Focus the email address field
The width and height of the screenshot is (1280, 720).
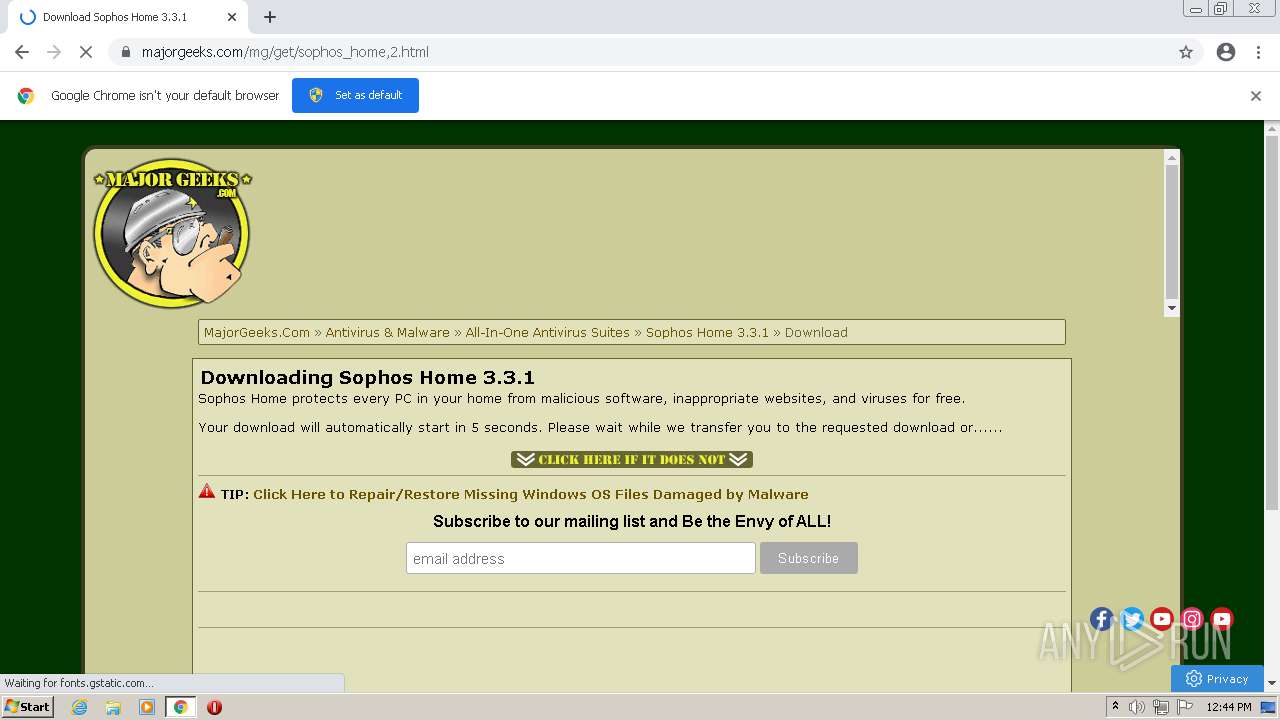click(580, 558)
